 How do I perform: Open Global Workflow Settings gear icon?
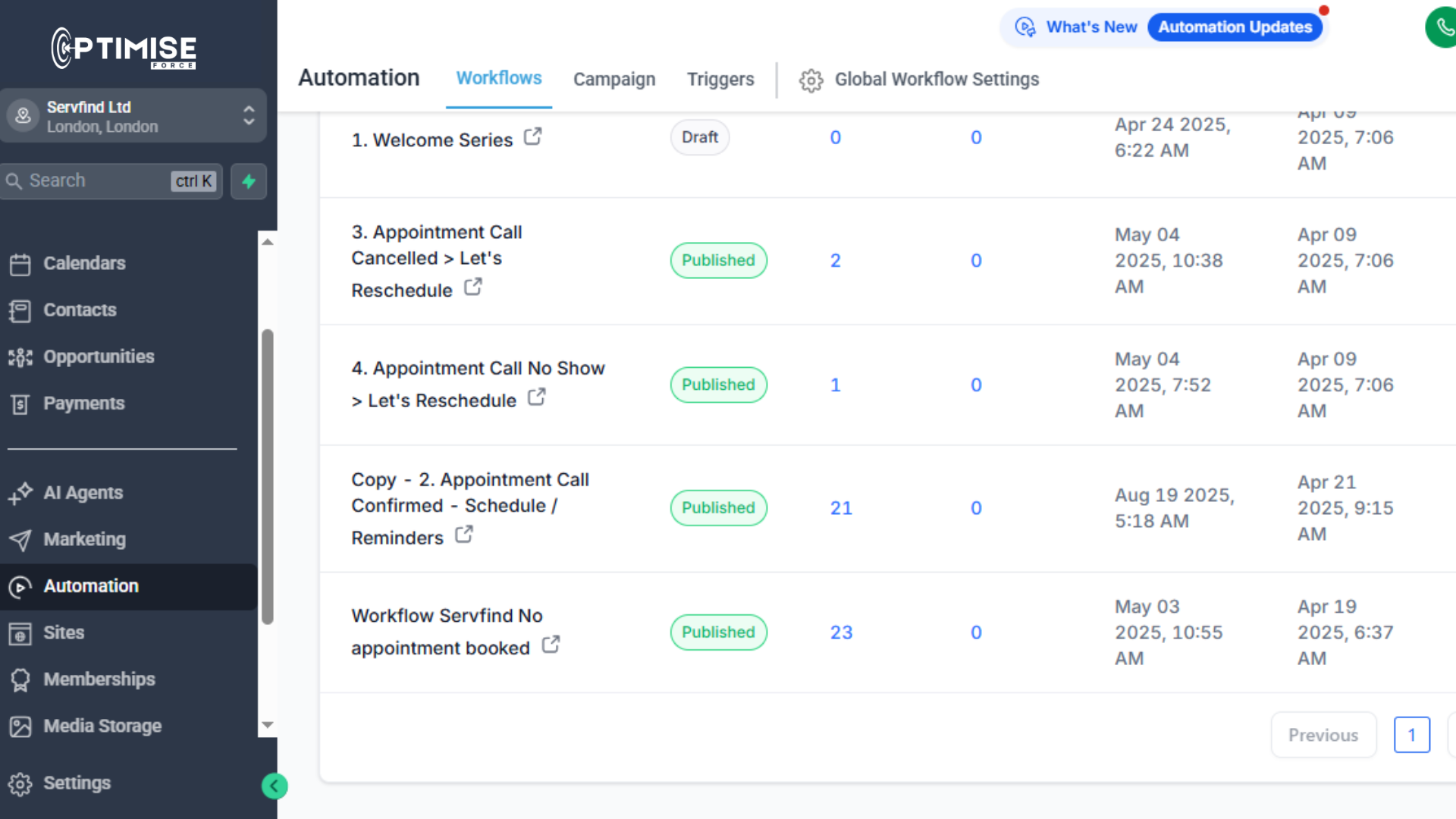click(x=811, y=80)
